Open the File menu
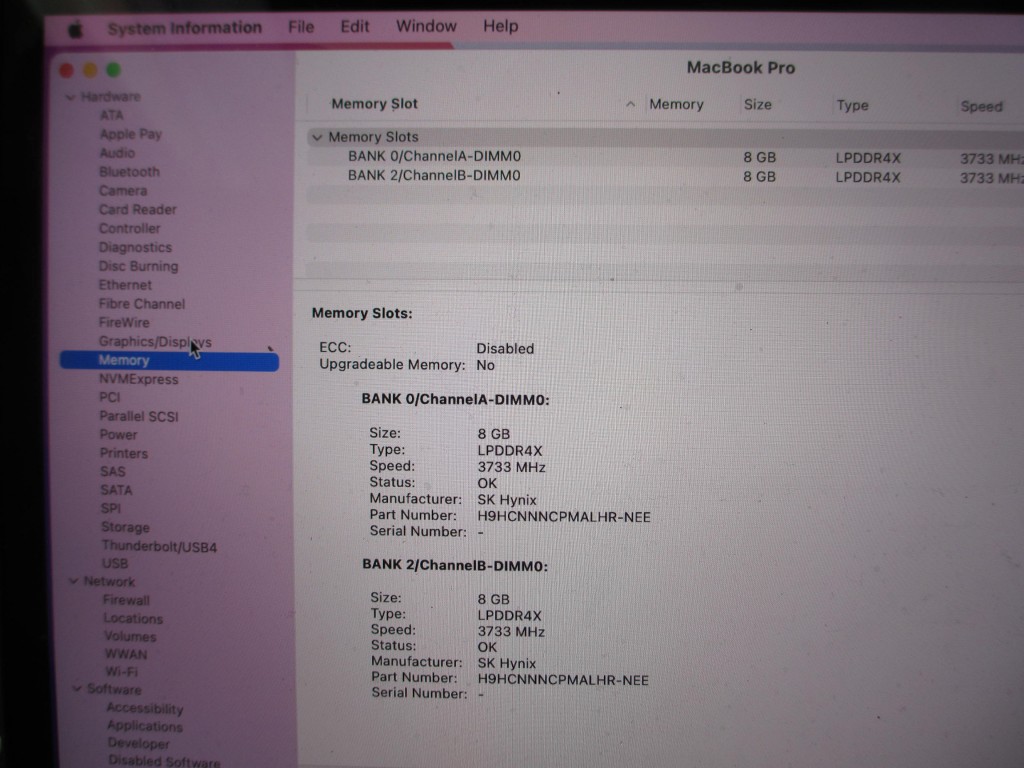The image size is (1024, 768). (x=301, y=27)
